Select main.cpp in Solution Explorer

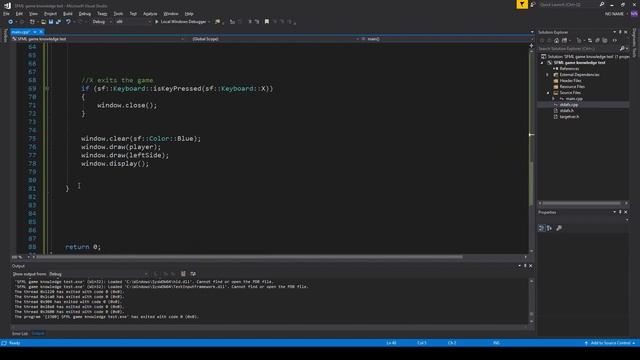coord(573,99)
